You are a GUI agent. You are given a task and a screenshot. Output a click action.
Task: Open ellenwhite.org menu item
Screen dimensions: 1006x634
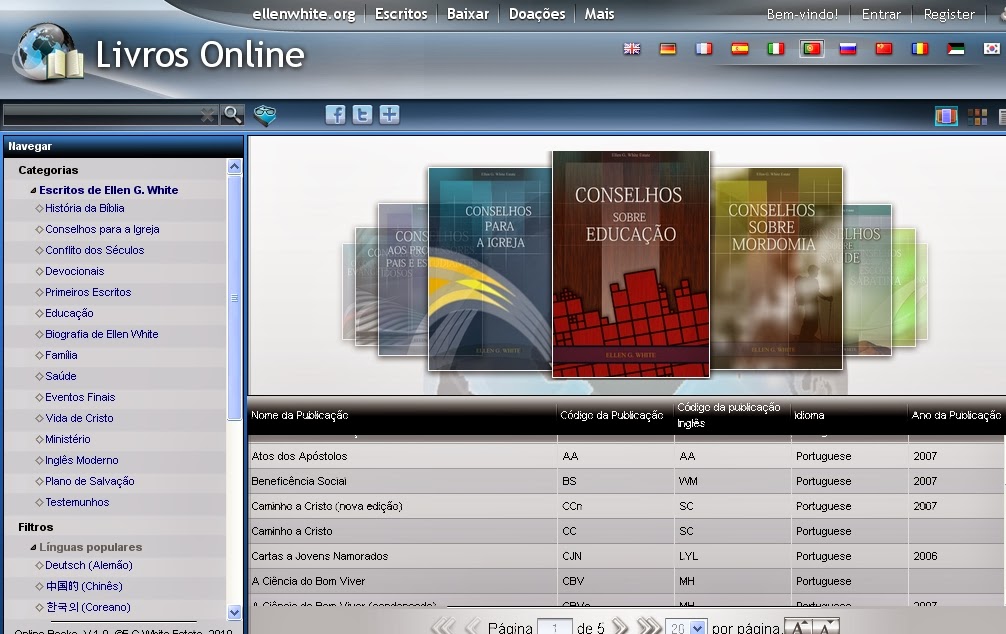point(303,14)
